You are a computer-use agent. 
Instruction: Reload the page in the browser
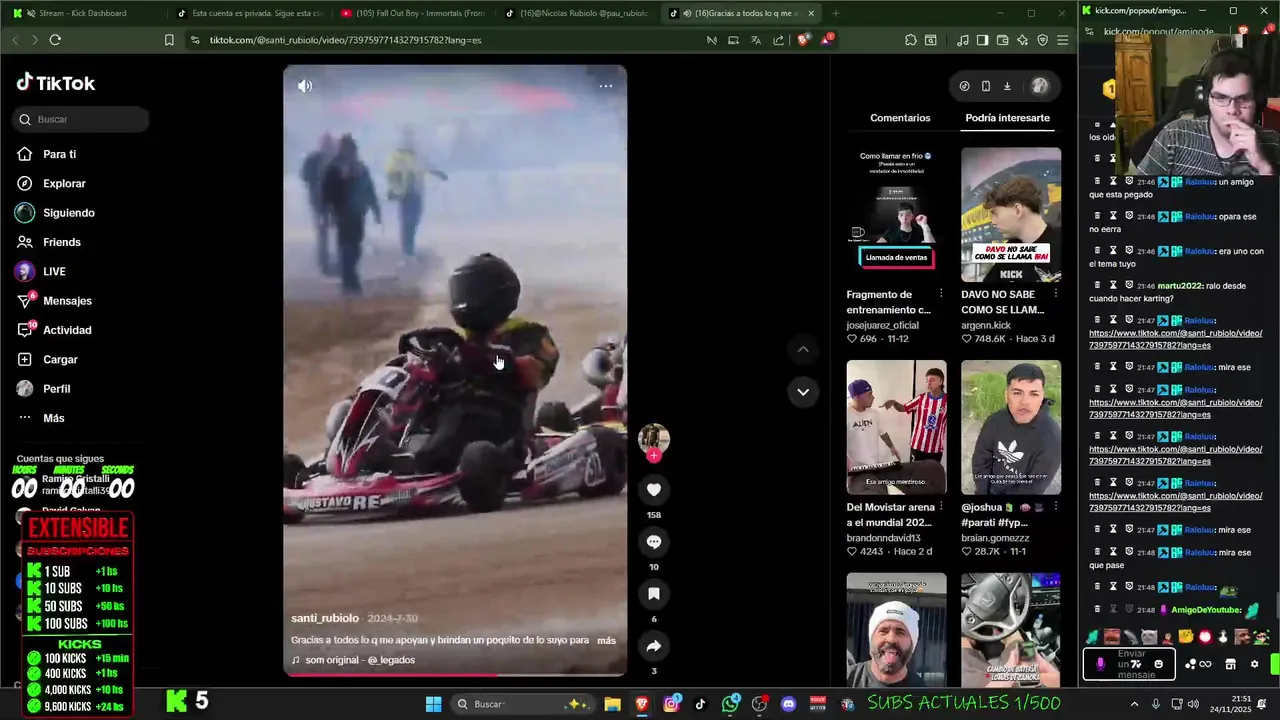55,40
